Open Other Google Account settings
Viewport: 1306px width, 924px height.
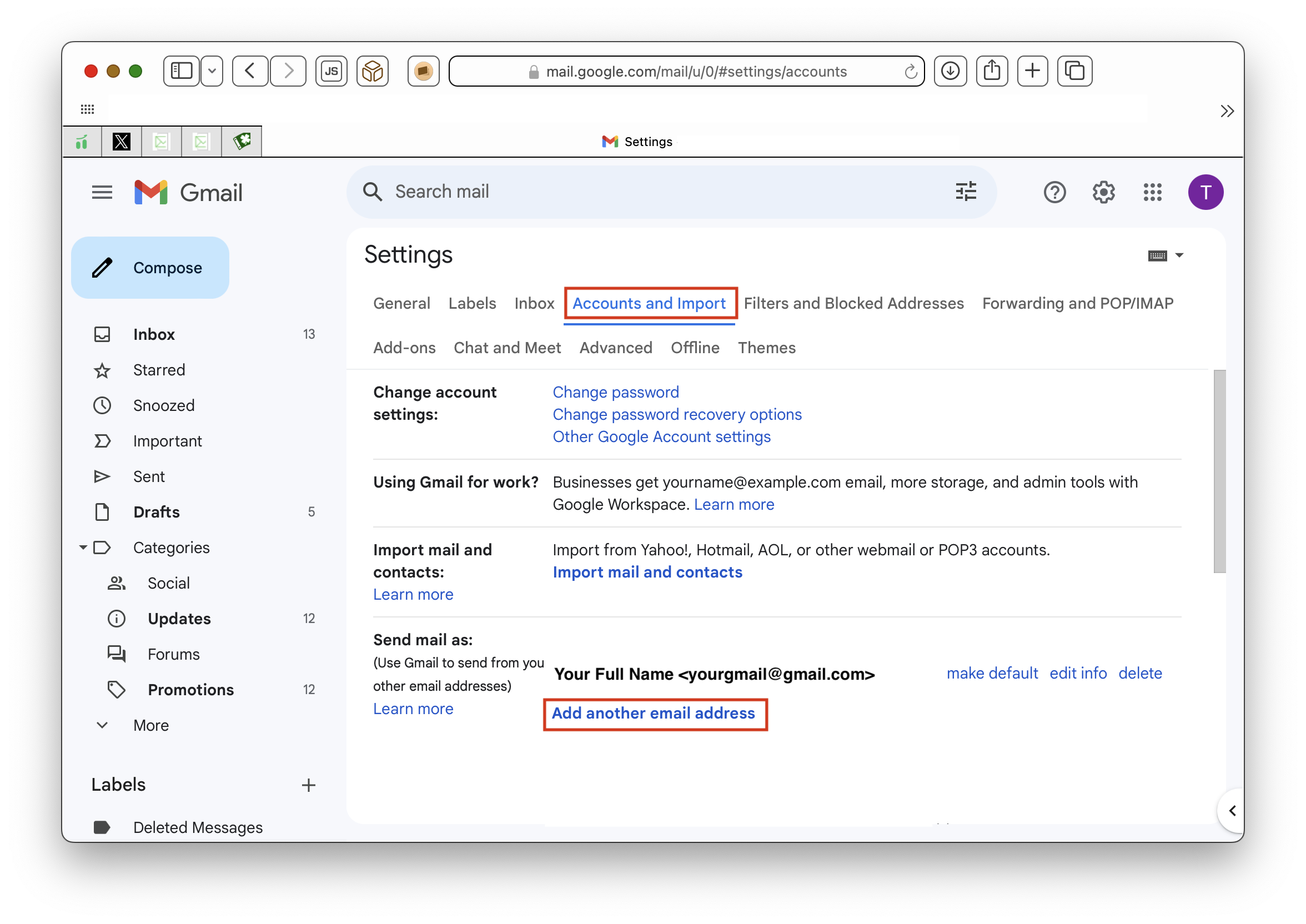point(661,436)
